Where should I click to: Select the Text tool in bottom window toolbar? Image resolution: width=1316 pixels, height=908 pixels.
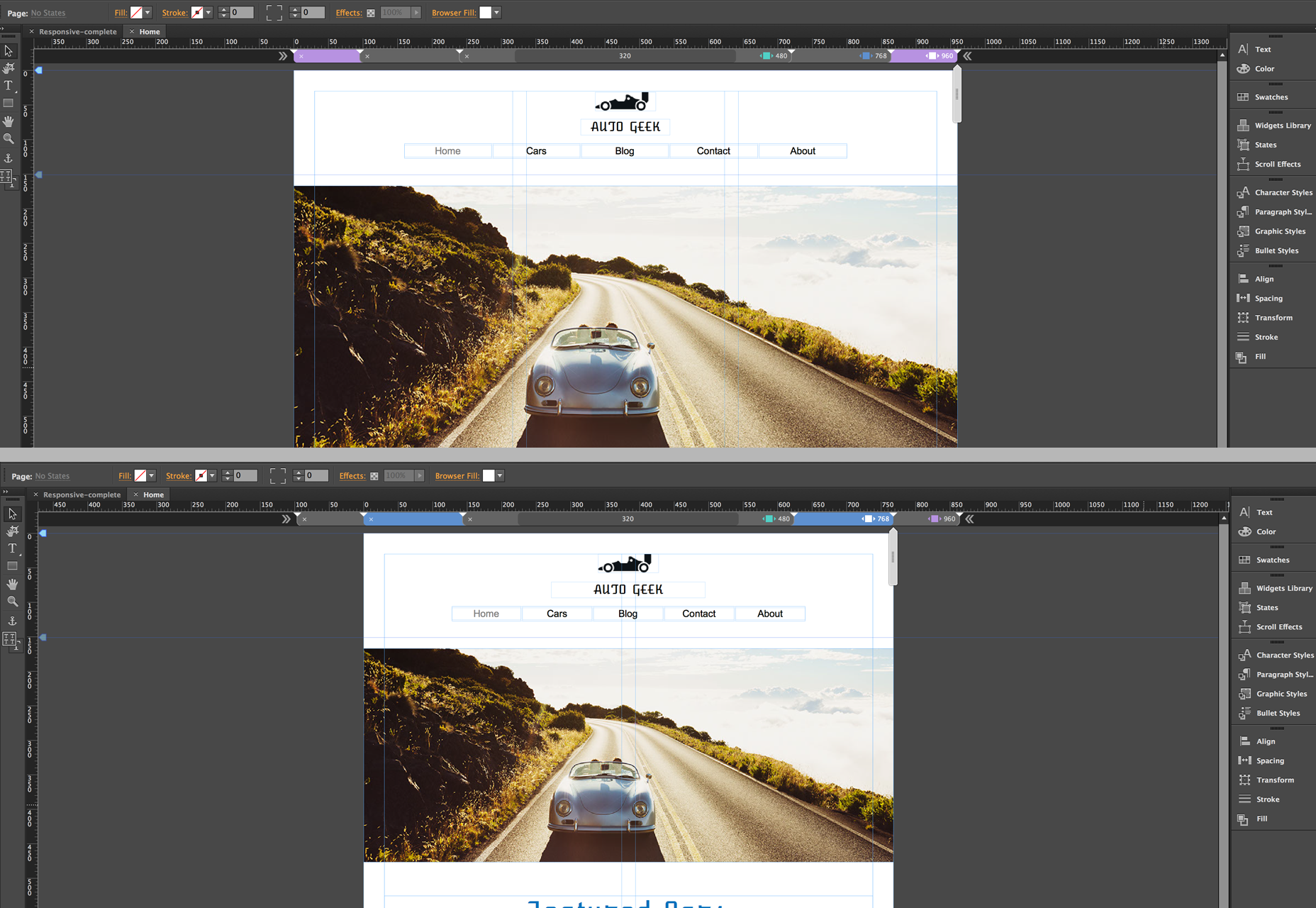click(12, 548)
